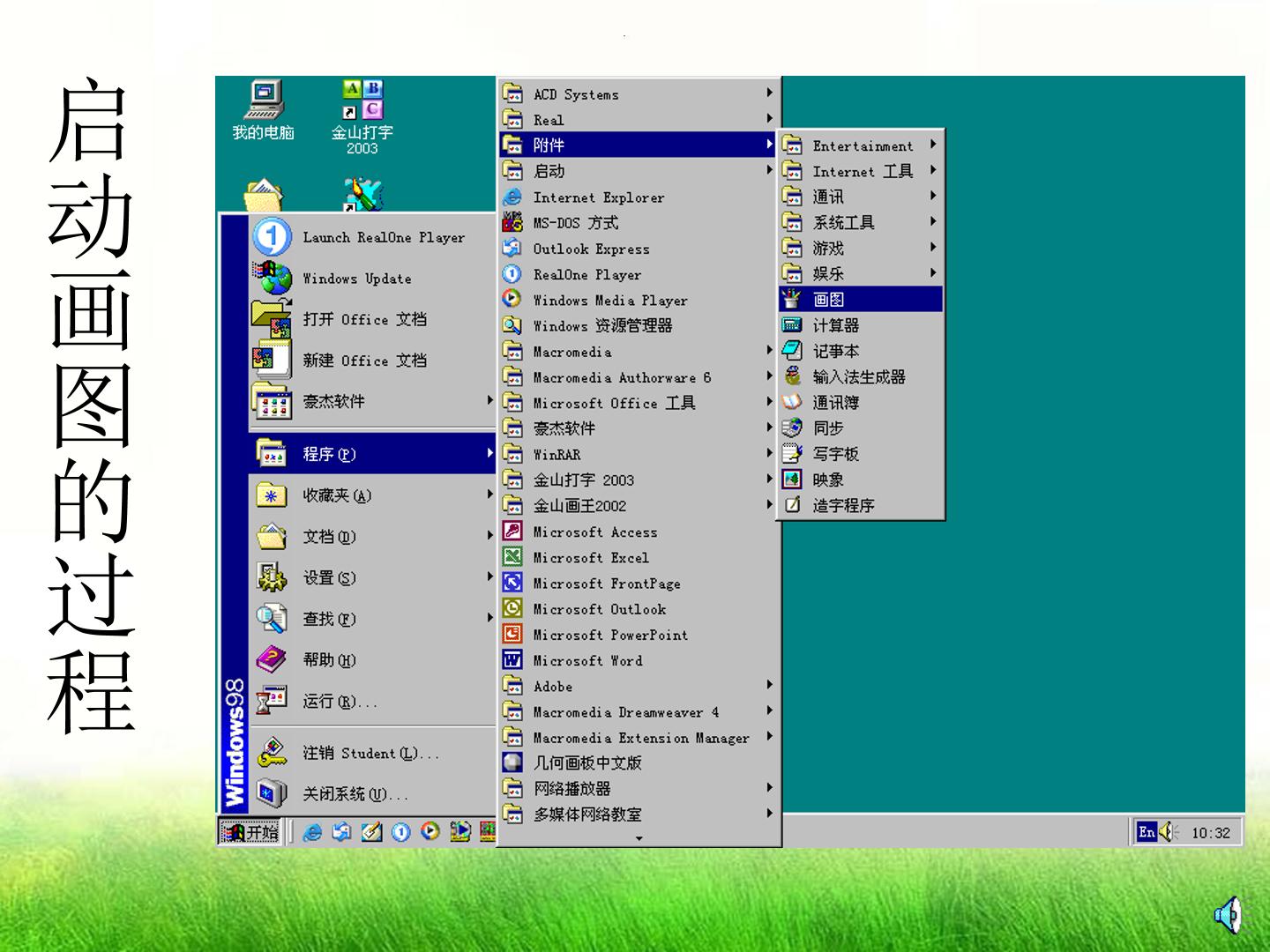1270x952 pixels.
Task: Click the 计算器 calculator icon
Action: (x=792, y=325)
